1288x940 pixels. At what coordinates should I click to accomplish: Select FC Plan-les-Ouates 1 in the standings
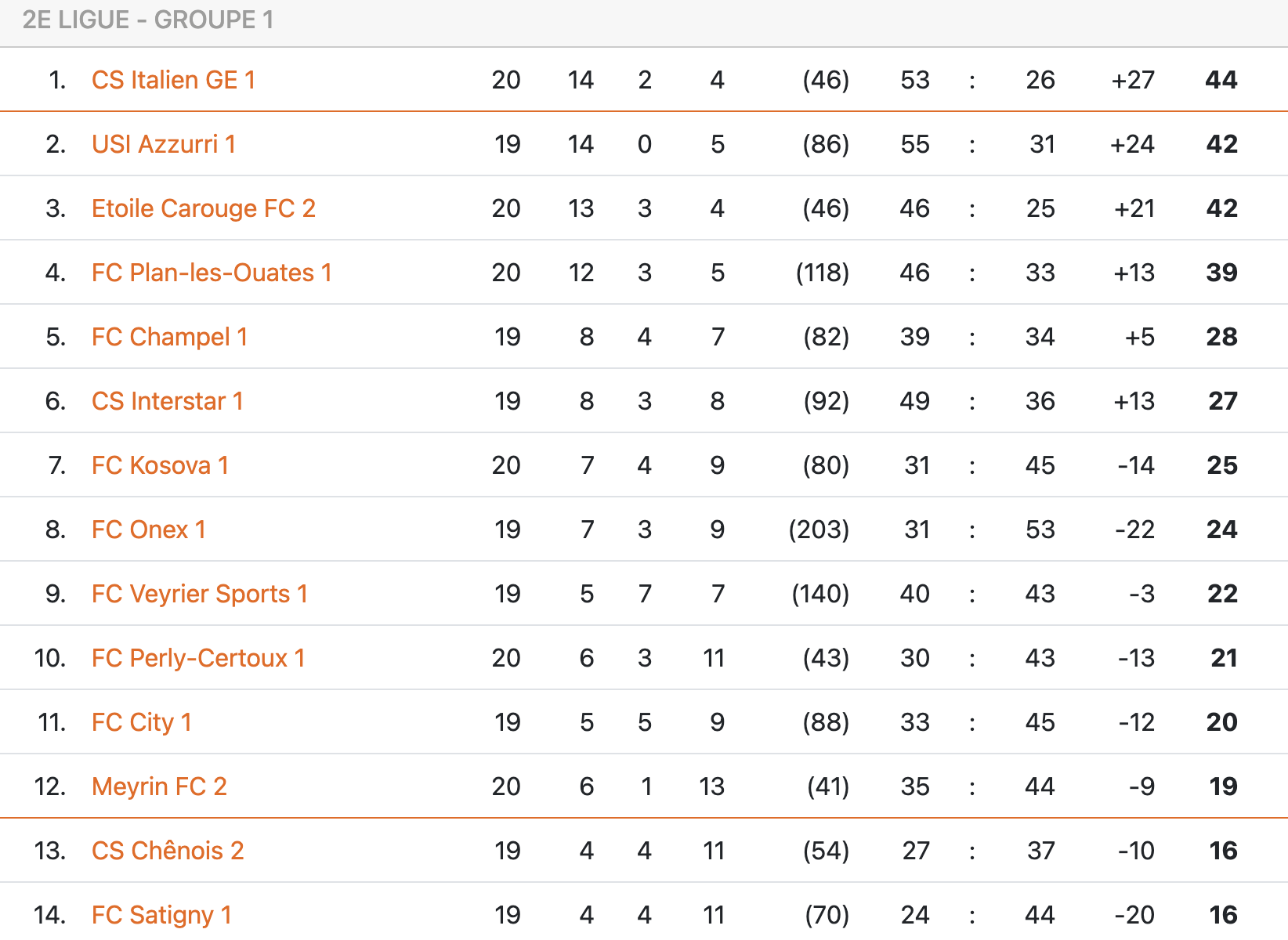click(x=212, y=273)
